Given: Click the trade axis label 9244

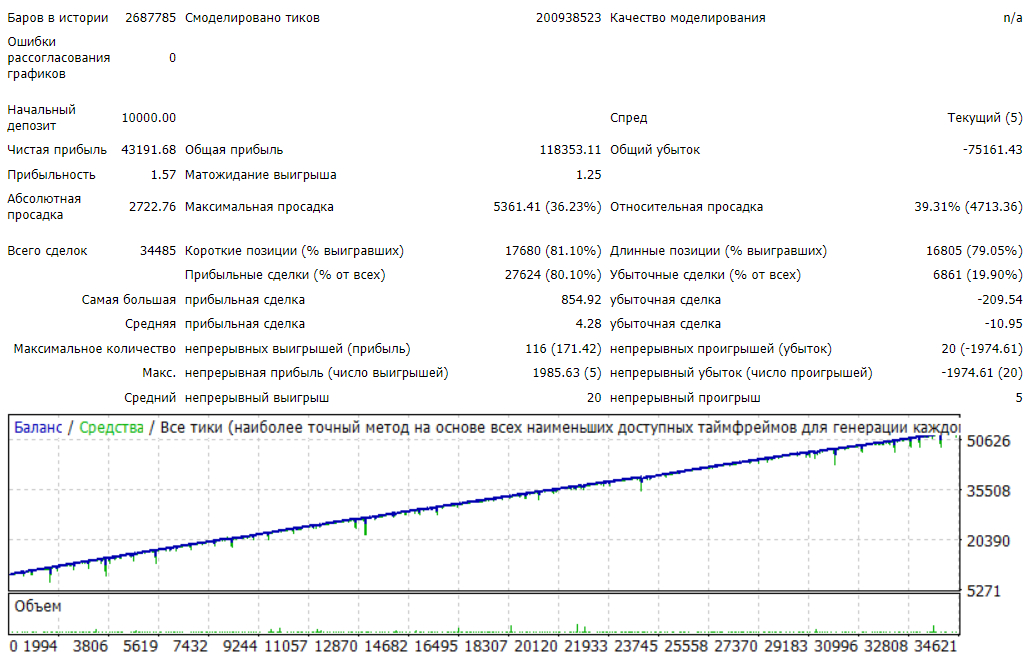Looking at the screenshot, I should [x=240, y=647].
